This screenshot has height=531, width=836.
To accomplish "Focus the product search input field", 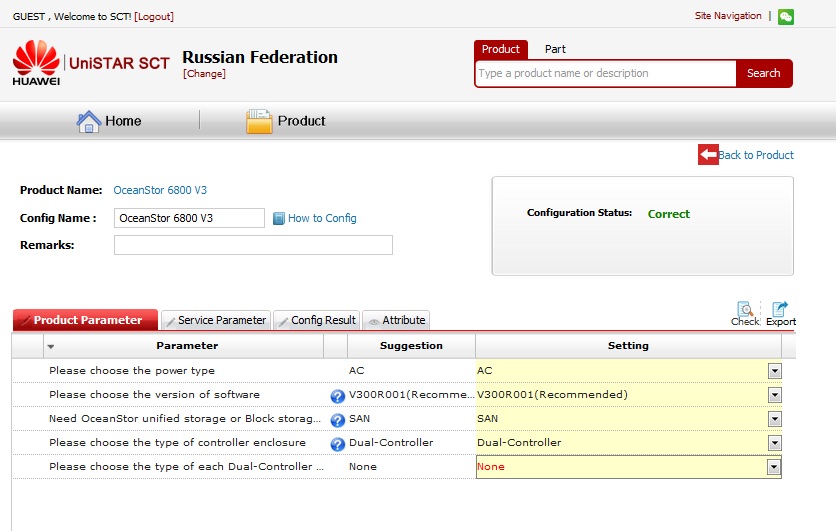I will (x=606, y=73).
